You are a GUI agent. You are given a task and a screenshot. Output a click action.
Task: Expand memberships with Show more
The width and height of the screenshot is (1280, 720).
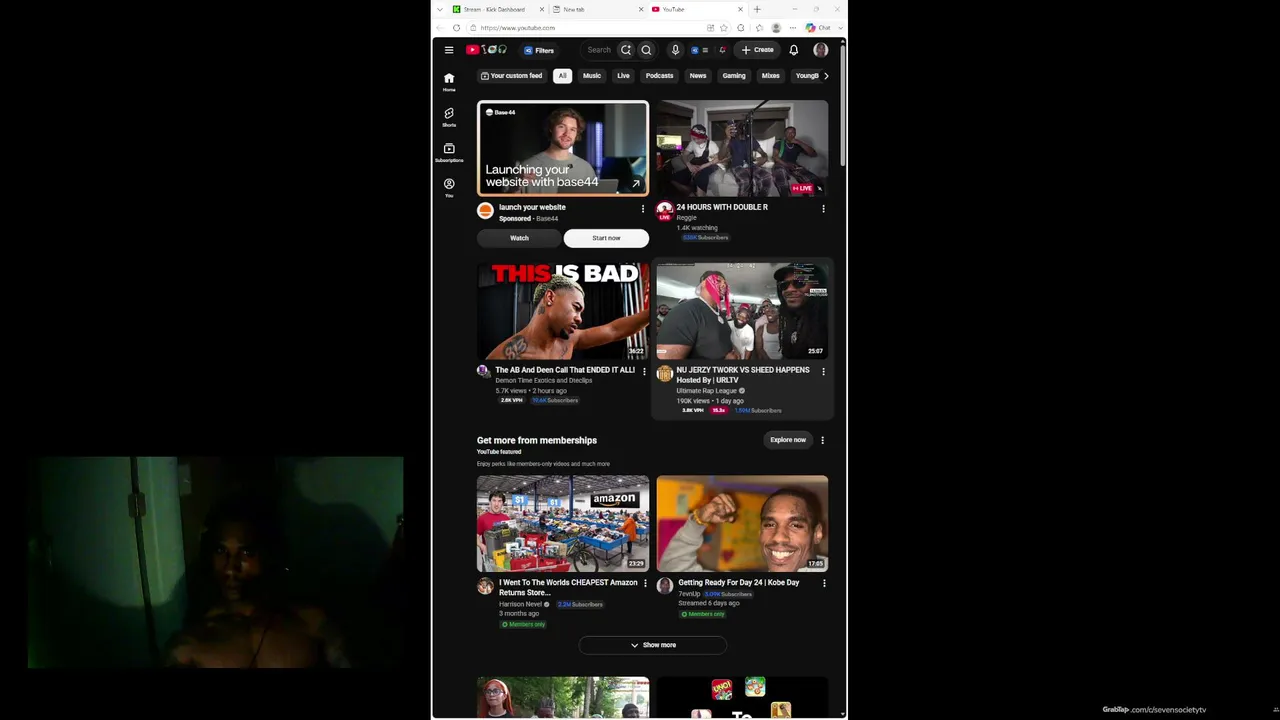(653, 645)
